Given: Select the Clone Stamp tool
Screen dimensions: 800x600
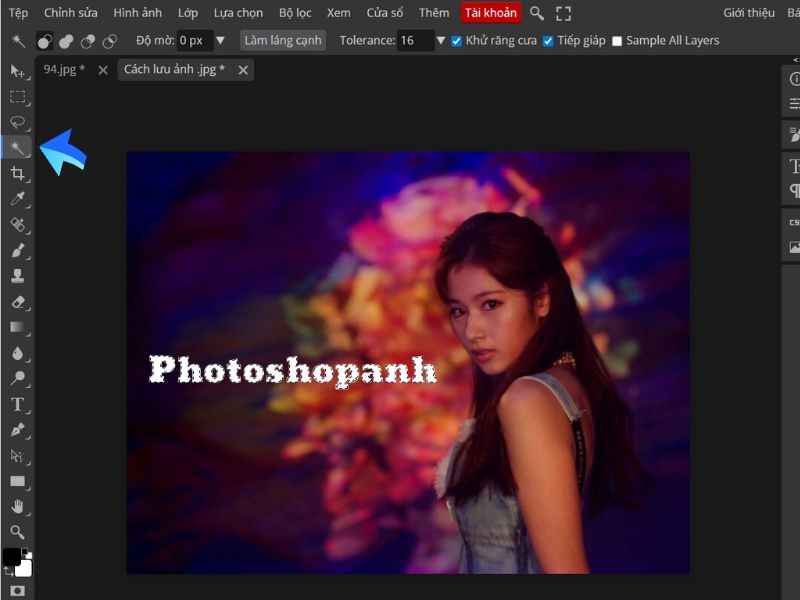Looking at the screenshot, I should pyautogui.click(x=17, y=276).
